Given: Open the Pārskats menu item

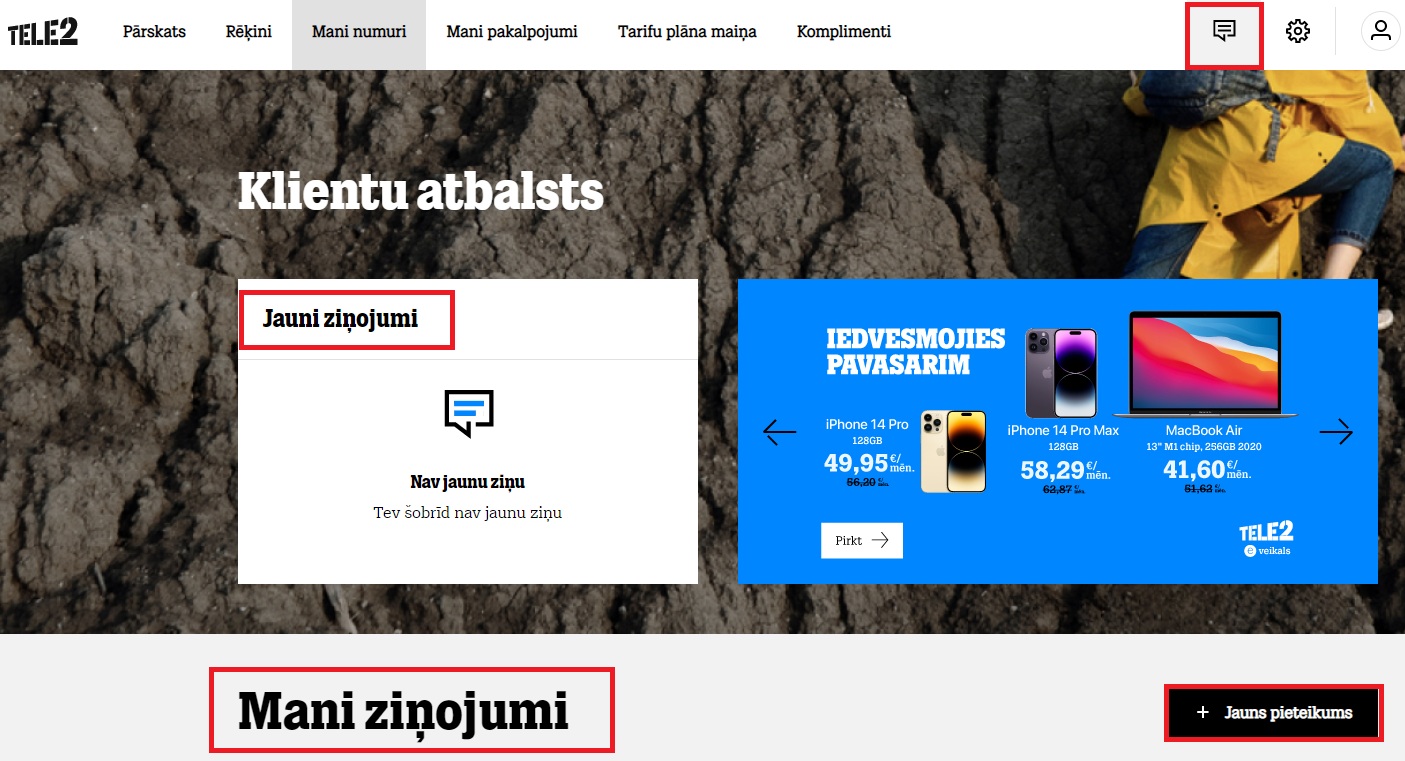Looking at the screenshot, I should tap(154, 32).
